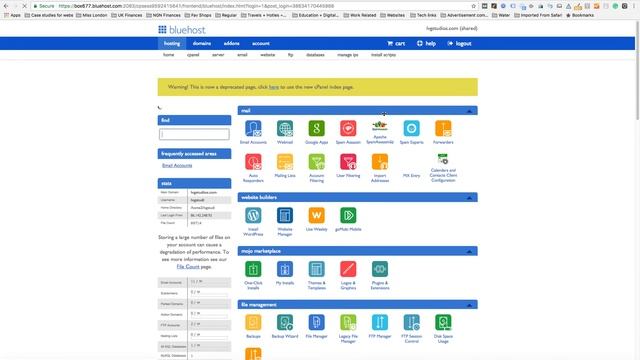Open the My Installs icon
Screen dimensions: 640x360
tap(285, 269)
